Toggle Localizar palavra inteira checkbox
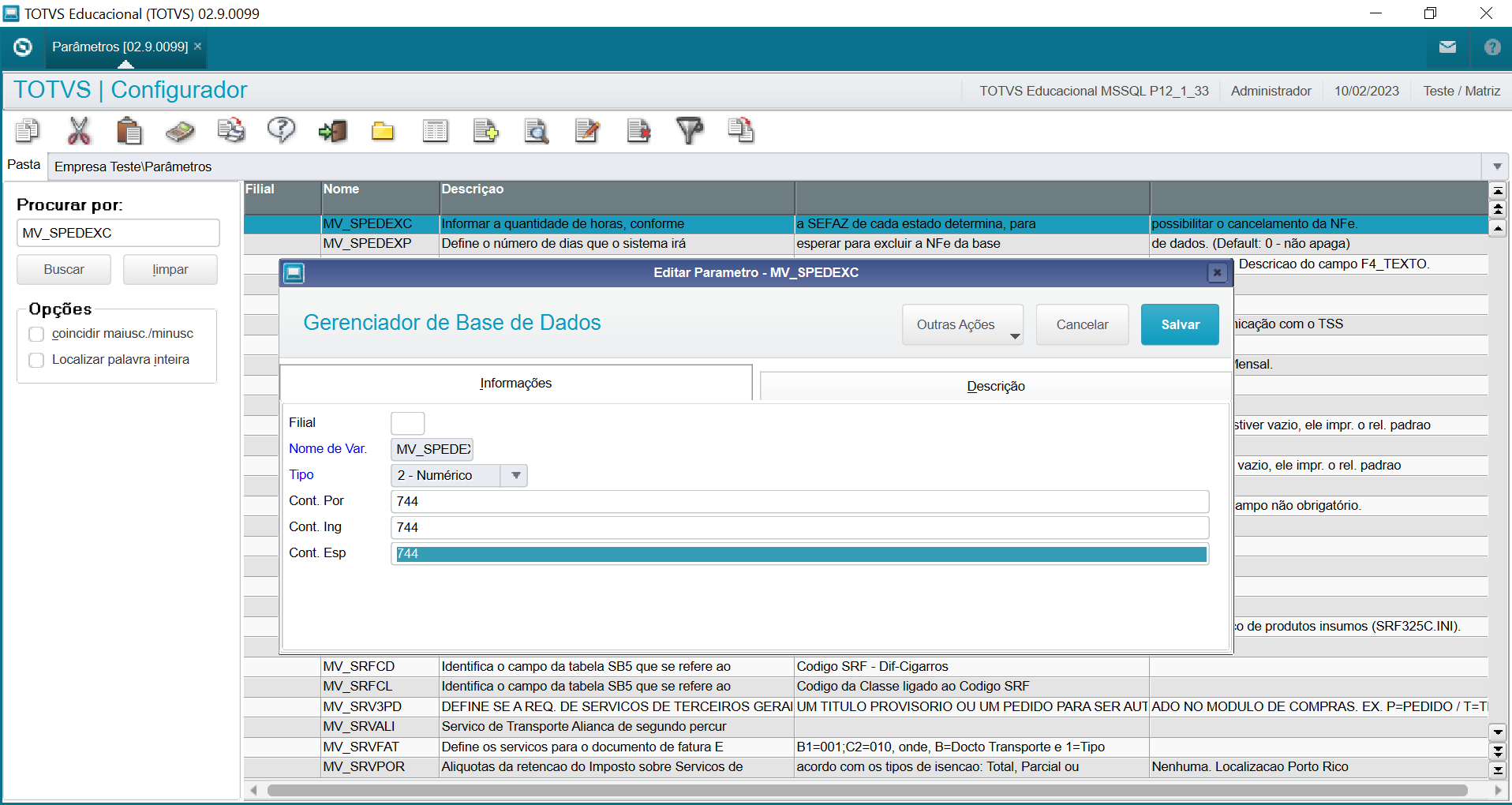This screenshot has width=1512, height=805. coord(36,360)
